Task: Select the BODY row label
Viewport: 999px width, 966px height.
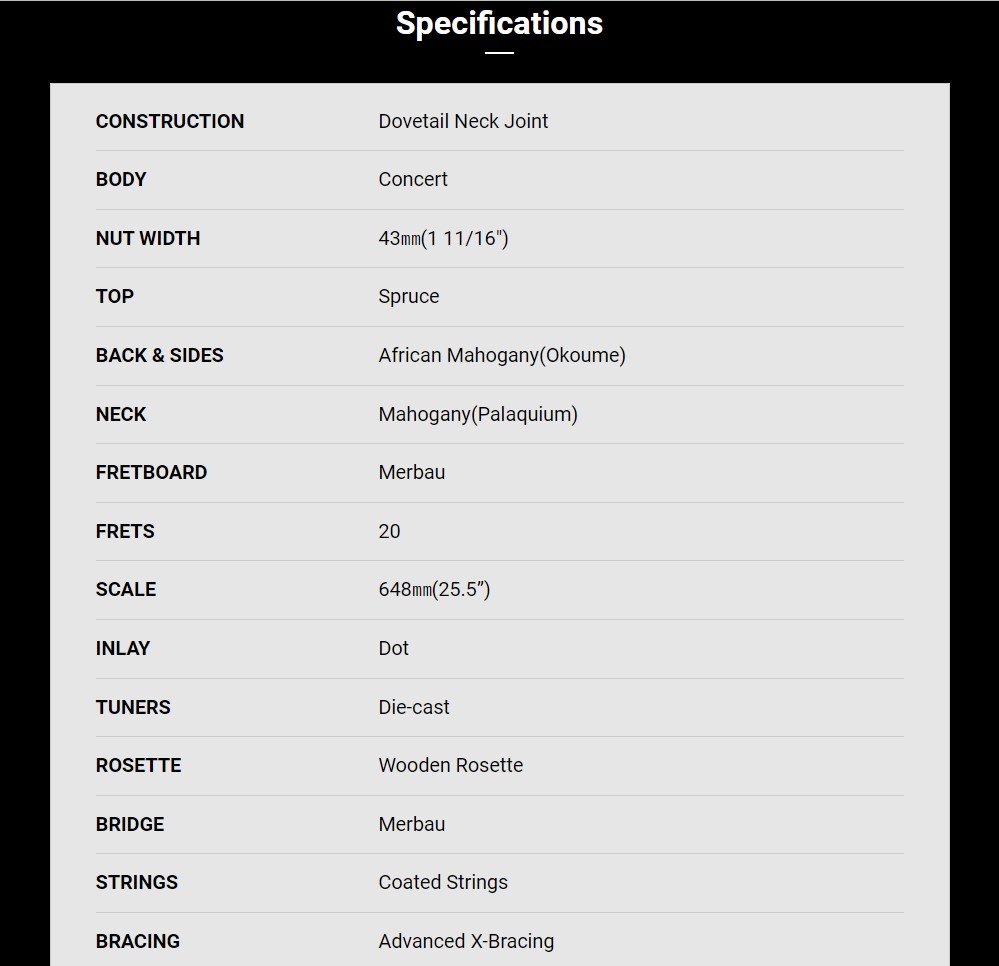Action: point(121,179)
